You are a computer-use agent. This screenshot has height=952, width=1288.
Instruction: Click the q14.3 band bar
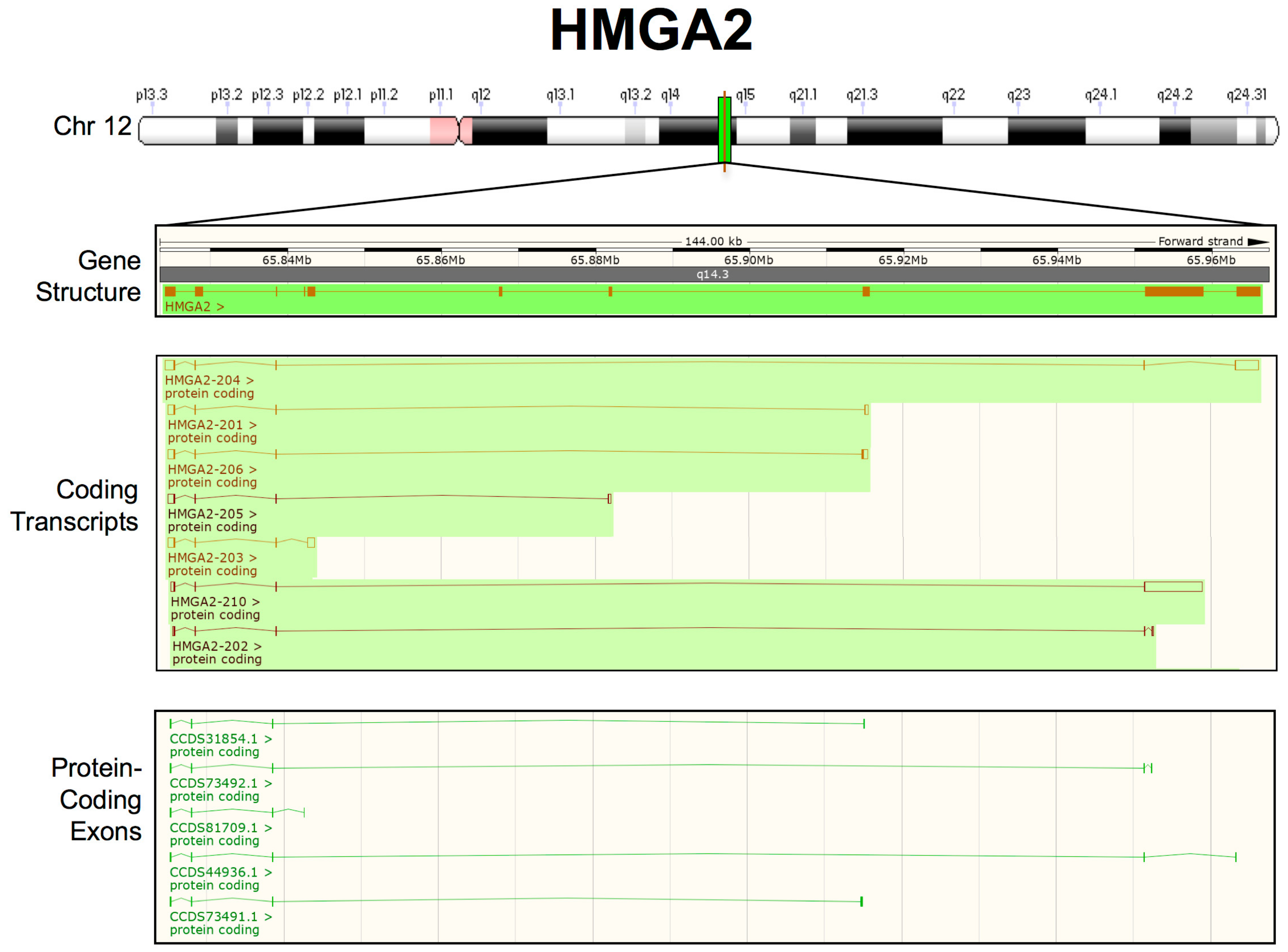coord(713,274)
